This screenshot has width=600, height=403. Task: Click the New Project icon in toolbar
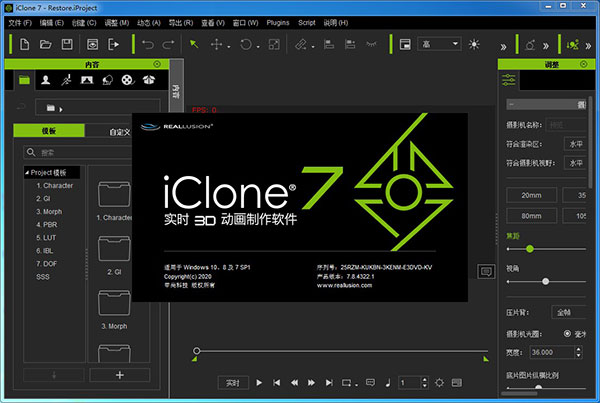tap(23, 44)
